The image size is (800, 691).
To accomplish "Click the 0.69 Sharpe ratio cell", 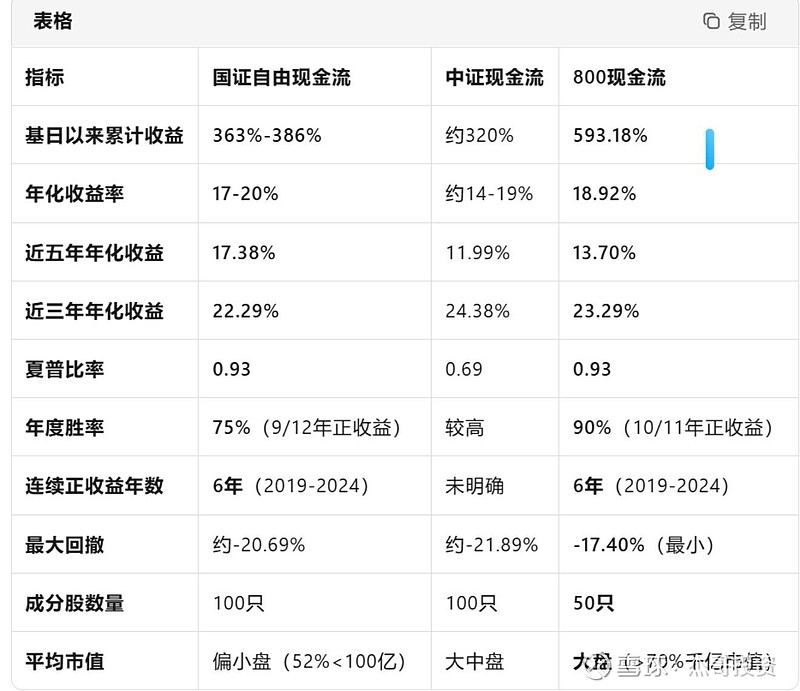I will 464,369.
